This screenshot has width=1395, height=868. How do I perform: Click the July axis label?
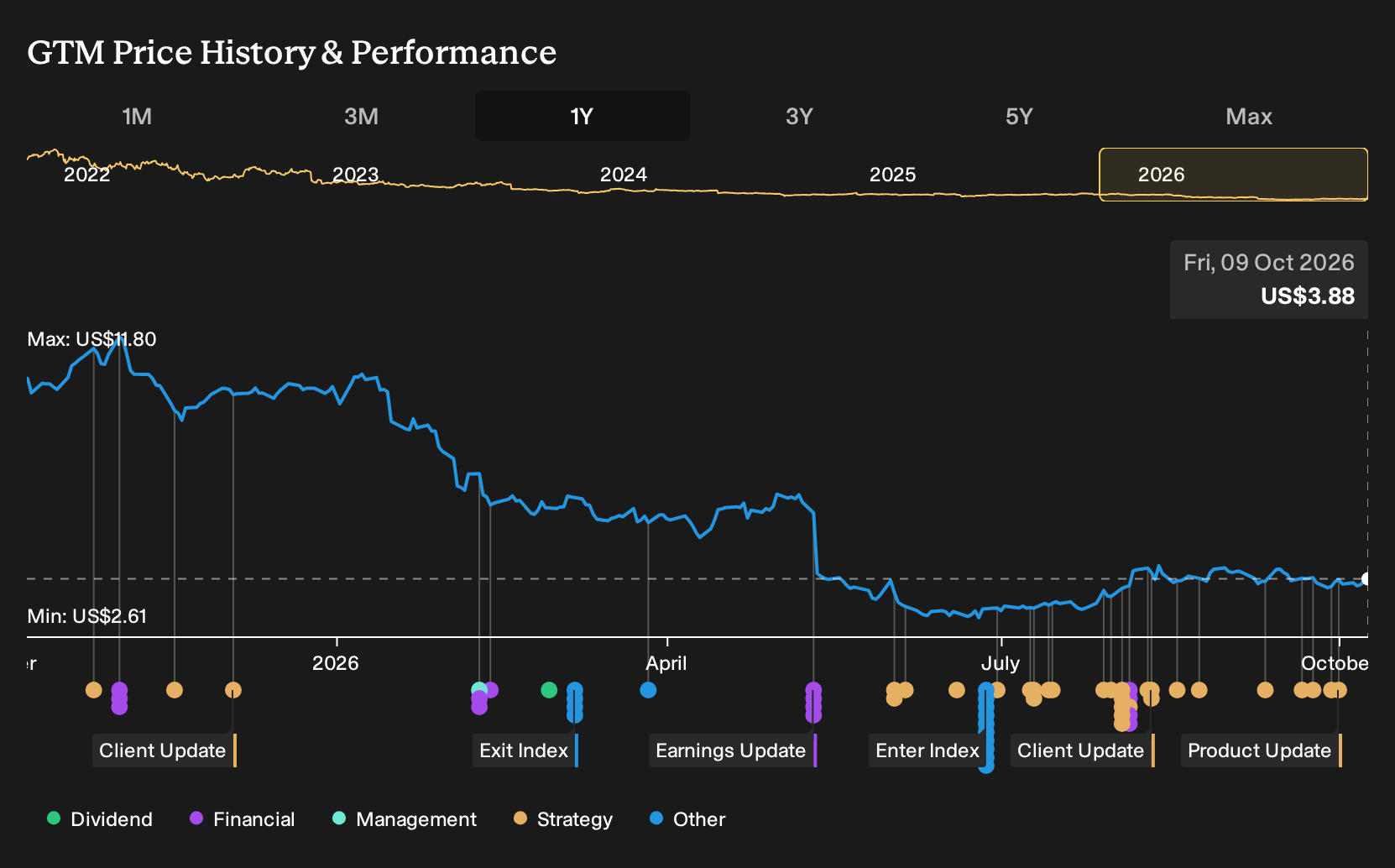(x=1001, y=663)
